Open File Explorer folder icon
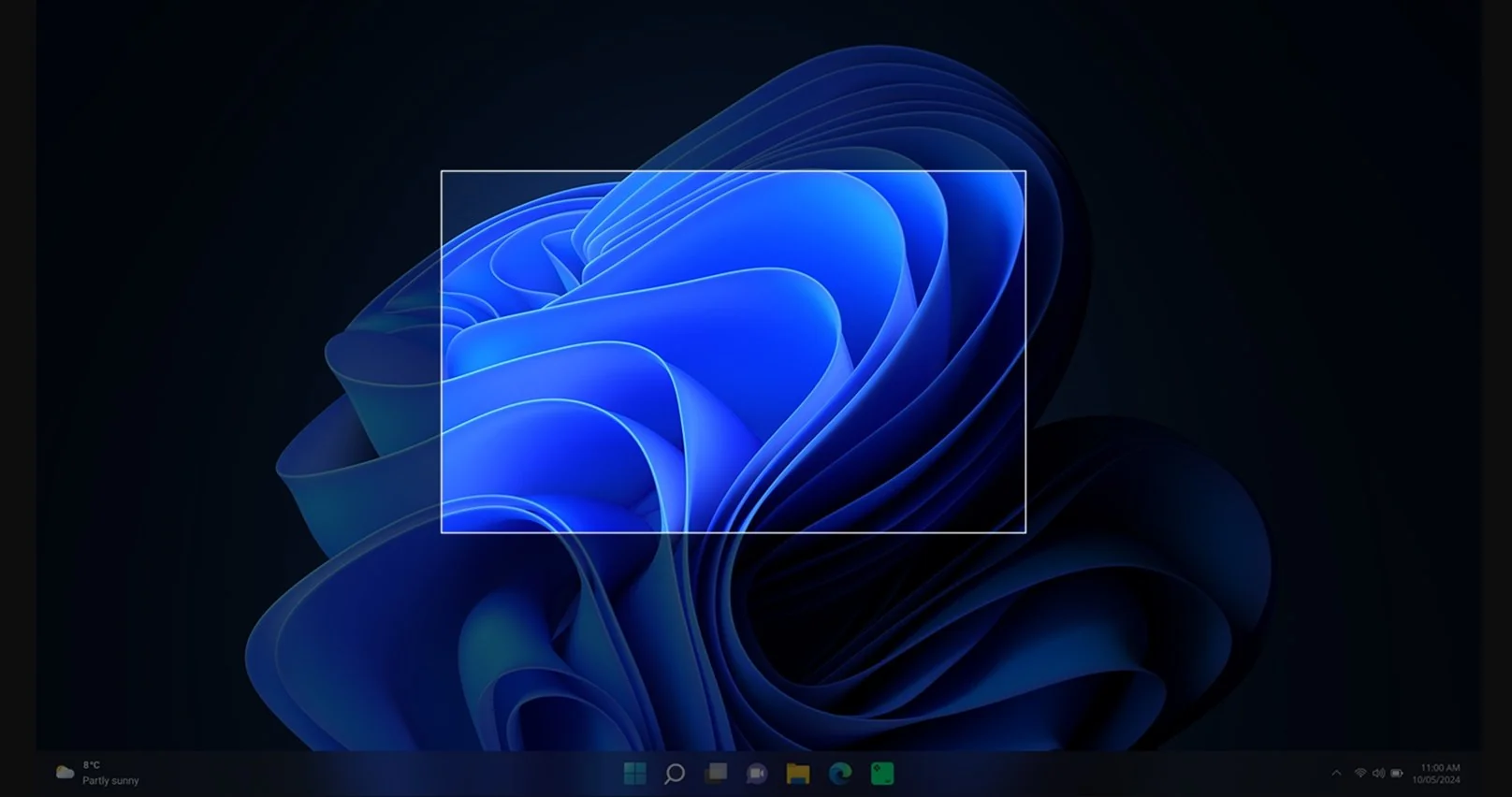 [798, 774]
